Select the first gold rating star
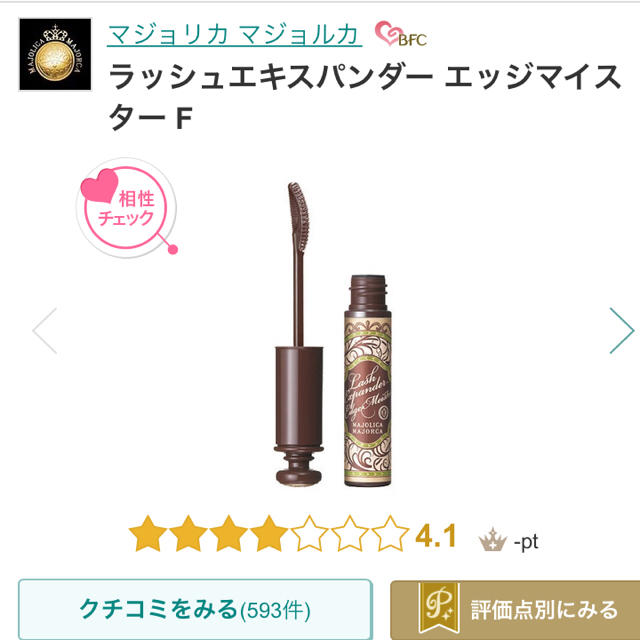 148,533
